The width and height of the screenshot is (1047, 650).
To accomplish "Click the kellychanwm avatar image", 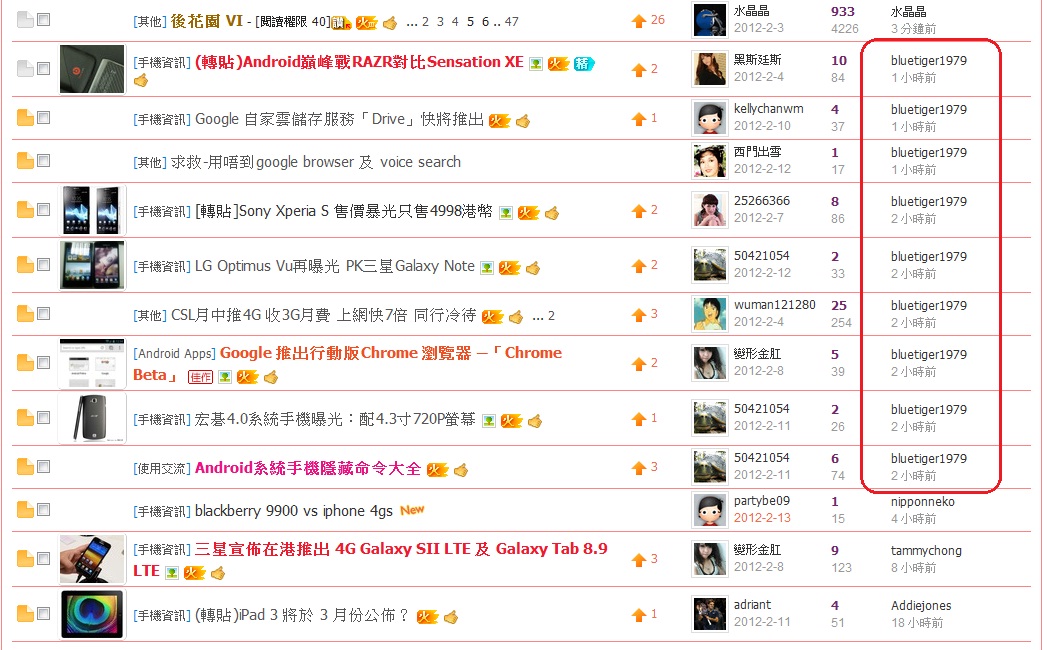I will [709, 118].
